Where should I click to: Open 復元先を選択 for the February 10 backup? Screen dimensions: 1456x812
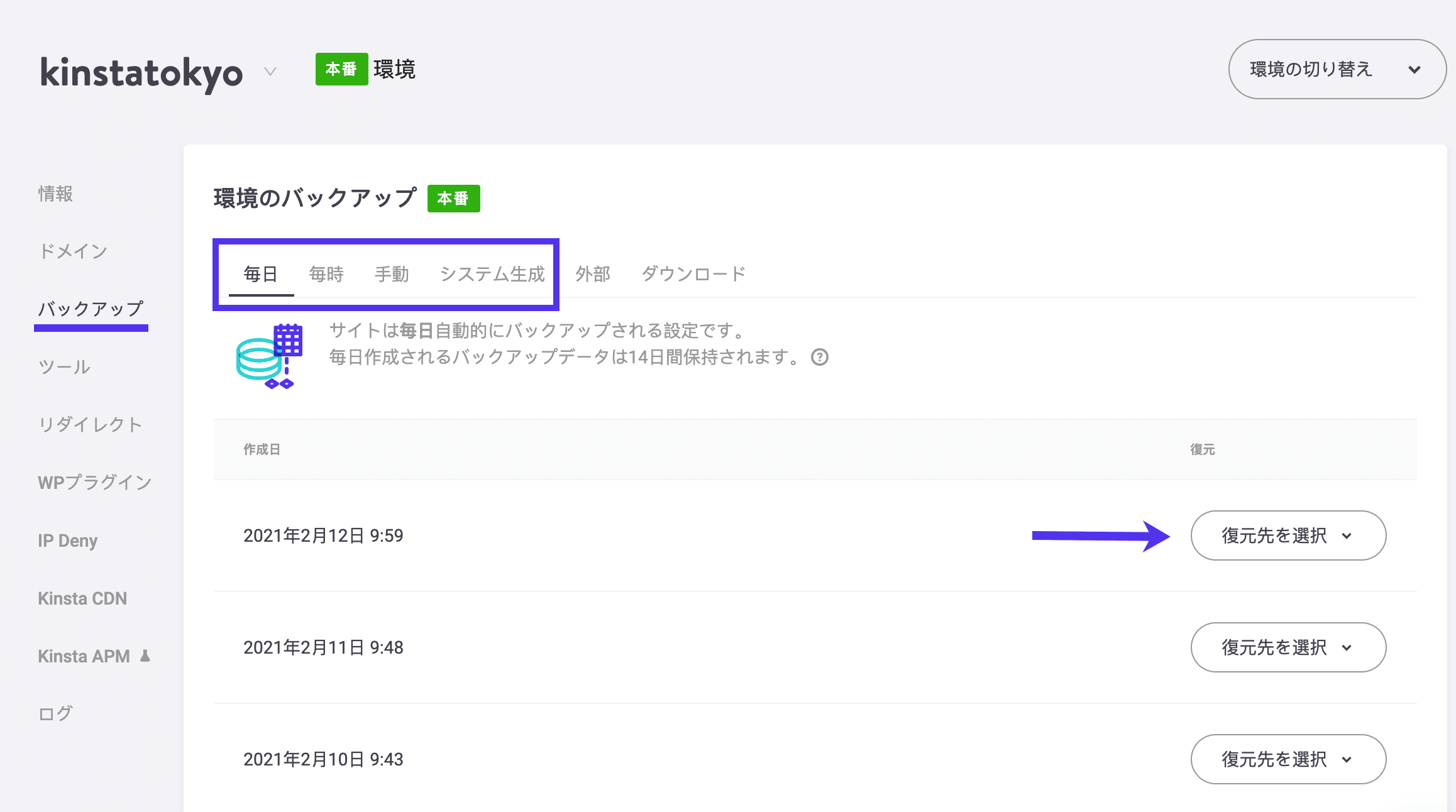pyautogui.click(x=1288, y=759)
